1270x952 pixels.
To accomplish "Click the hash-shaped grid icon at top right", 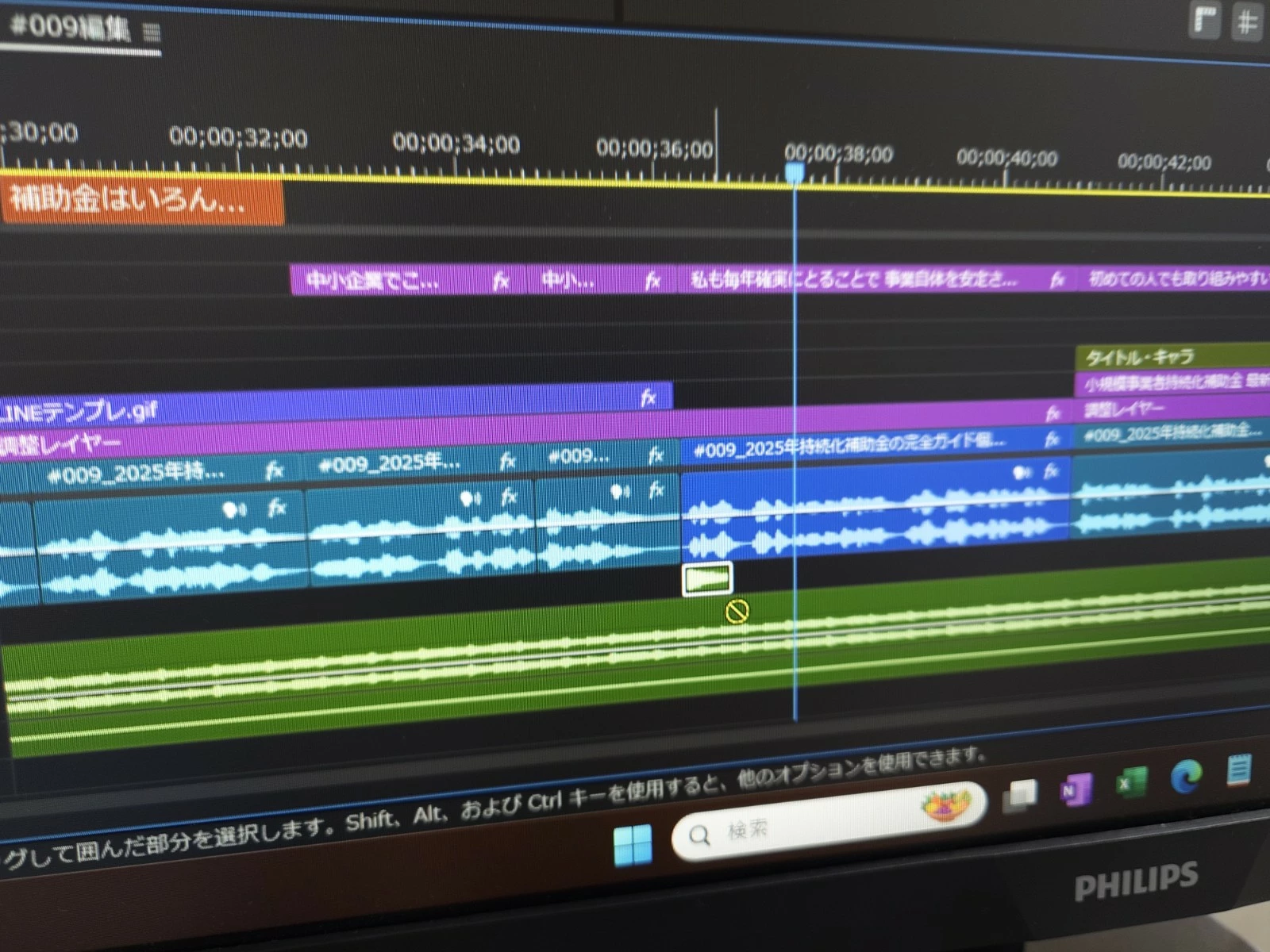I will pos(1248,21).
